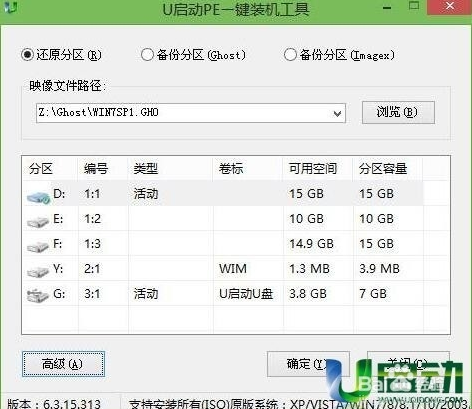Minimize the U启动PE window
Image resolution: width=472 pixels, height=409 pixels.
387,7
